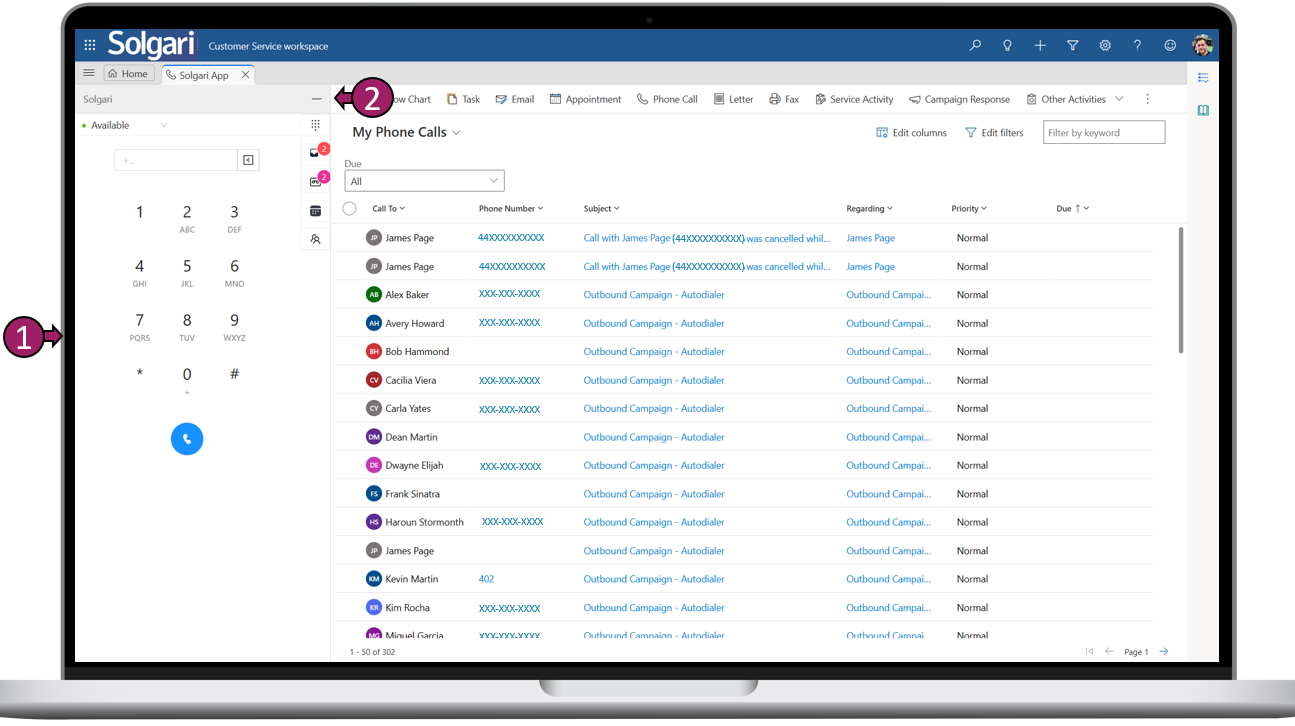Viewport: 1295px width, 726px height.
Task: Open the James Page regarding link
Action: point(870,238)
